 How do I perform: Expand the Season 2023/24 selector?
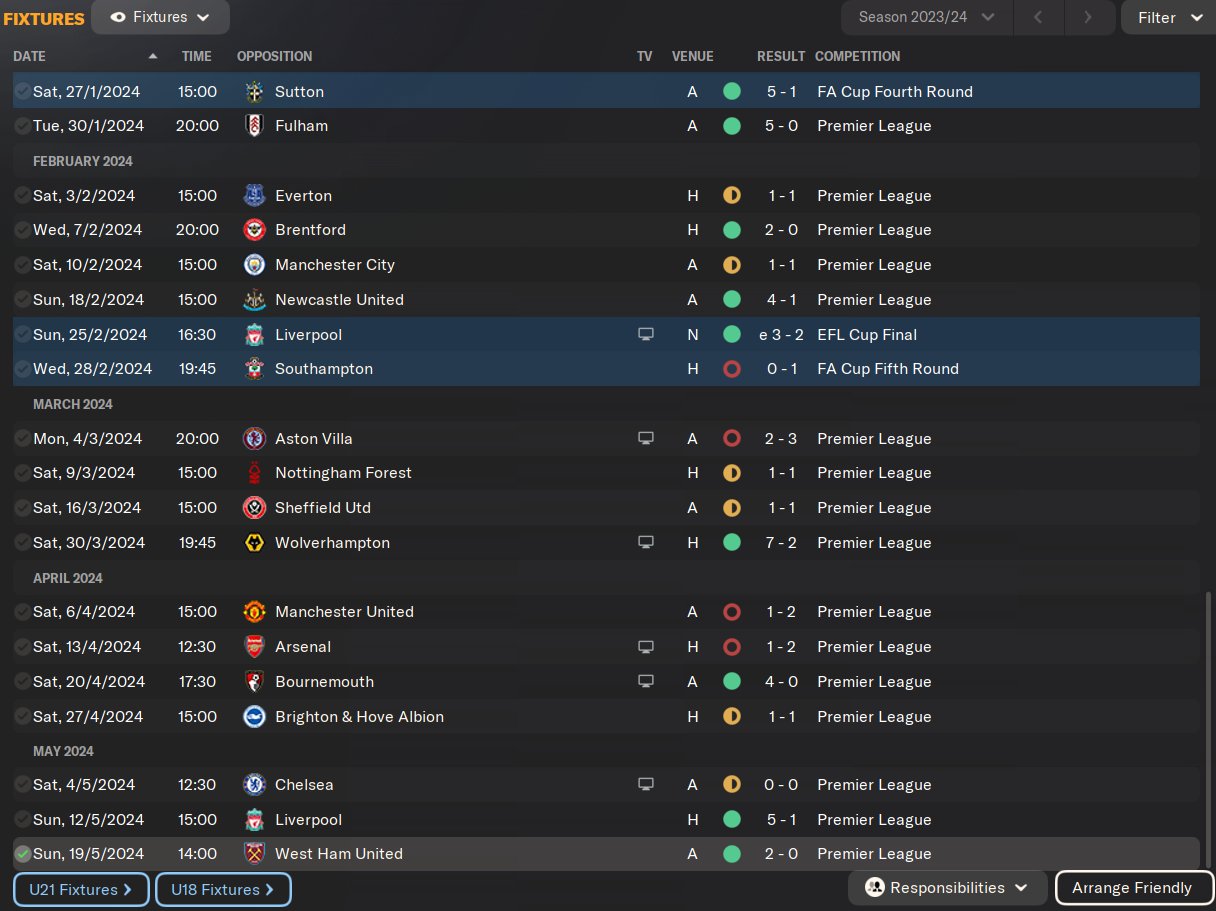[x=927, y=17]
